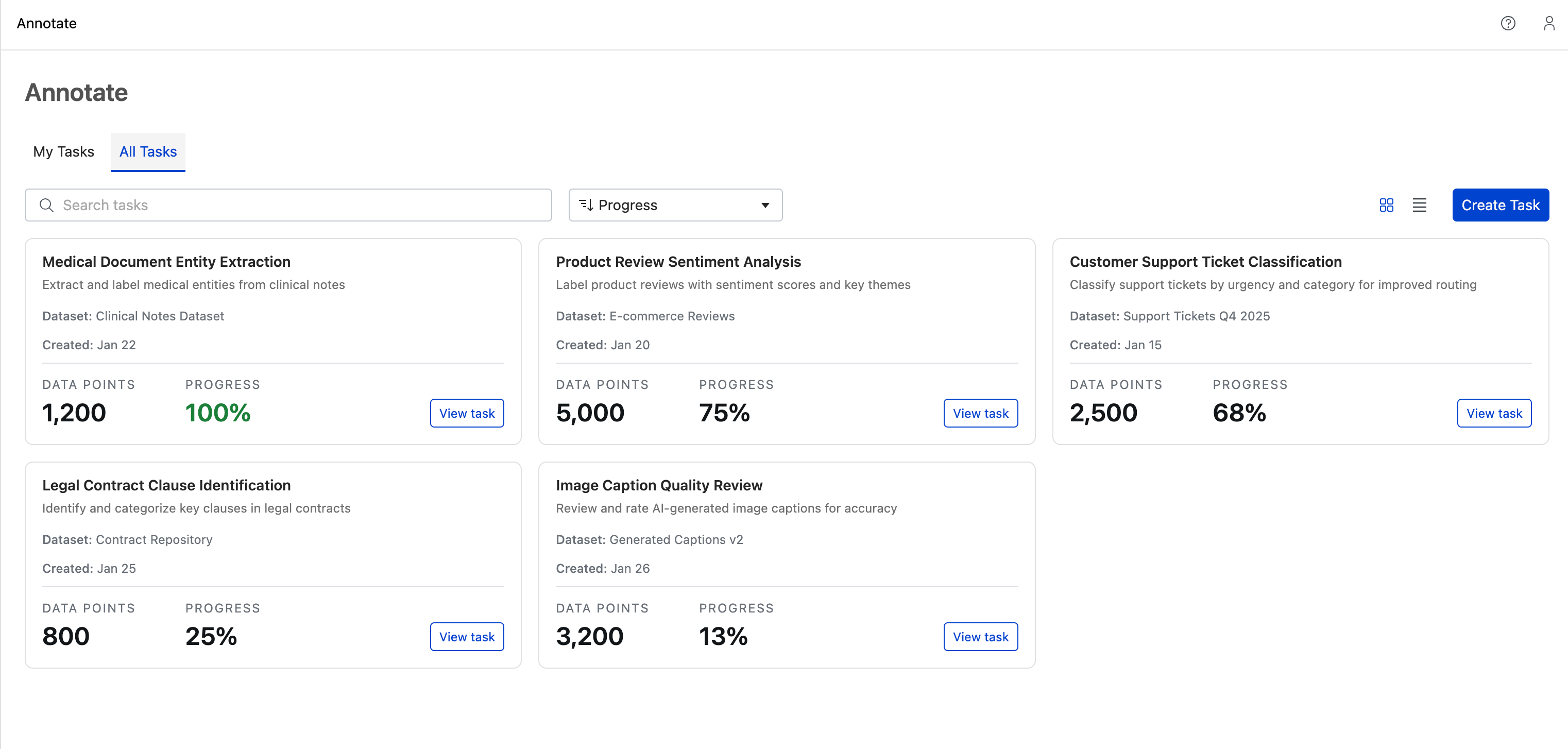
Task: View the Customer Support Ticket Classification task
Action: [1494, 413]
